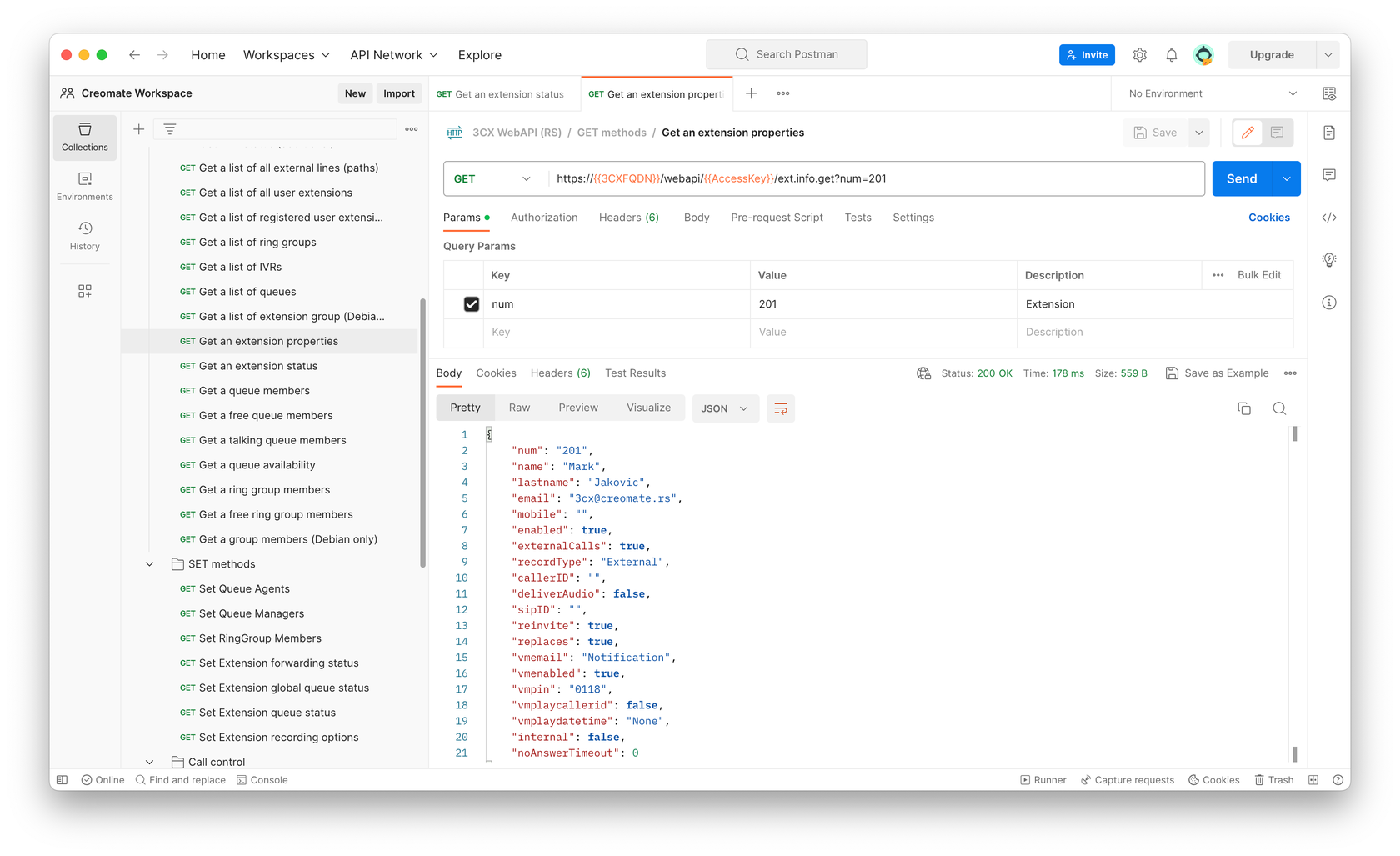Open the Collections sidebar panel
The width and height of the screenshot is (1400, 856).
point(84,137)
